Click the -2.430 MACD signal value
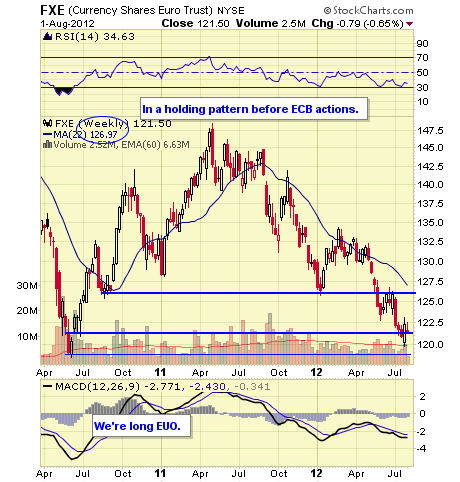The width and height of the screenshot is (460, 482). (x=207, y=387)
